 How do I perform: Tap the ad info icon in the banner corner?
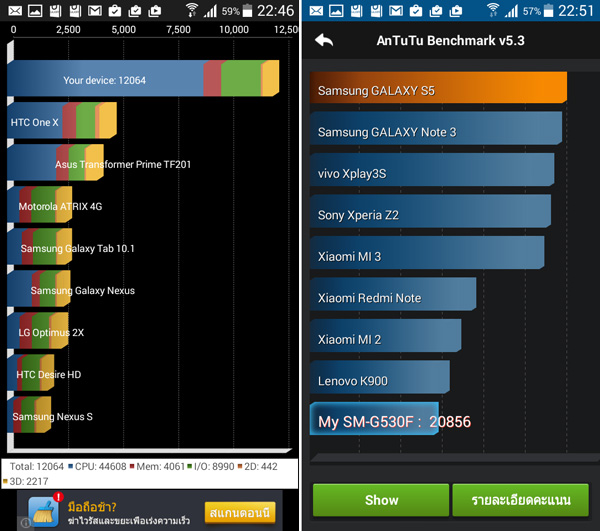25,523
